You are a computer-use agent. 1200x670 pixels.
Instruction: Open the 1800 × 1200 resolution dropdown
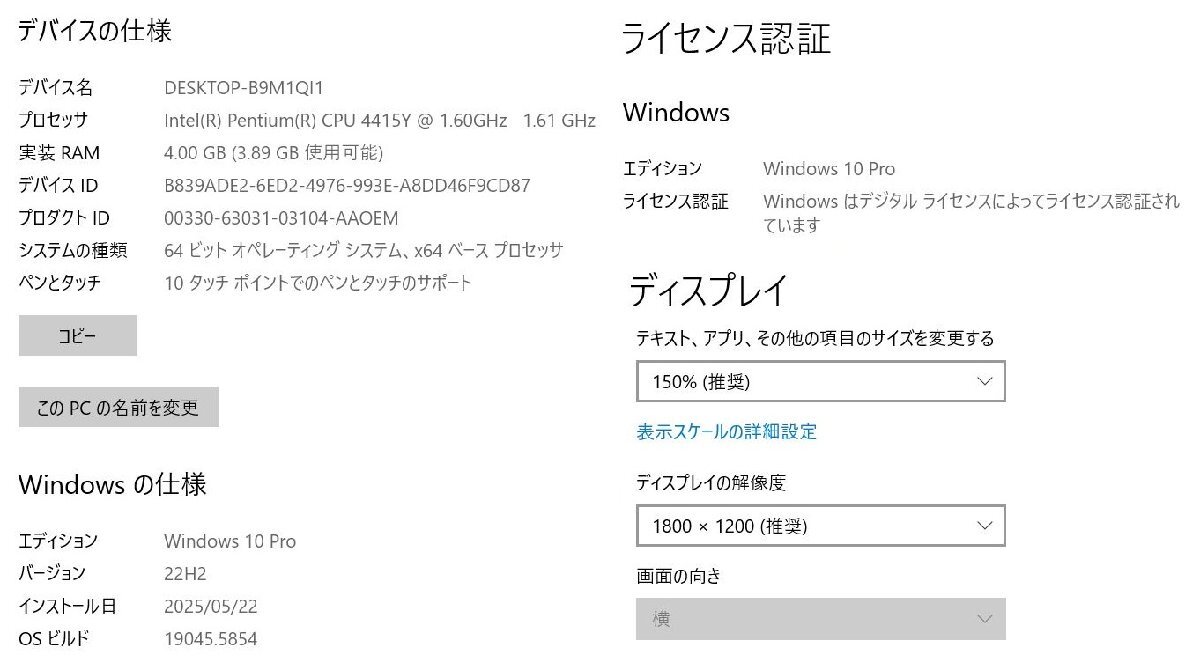[x=820, y=526]
